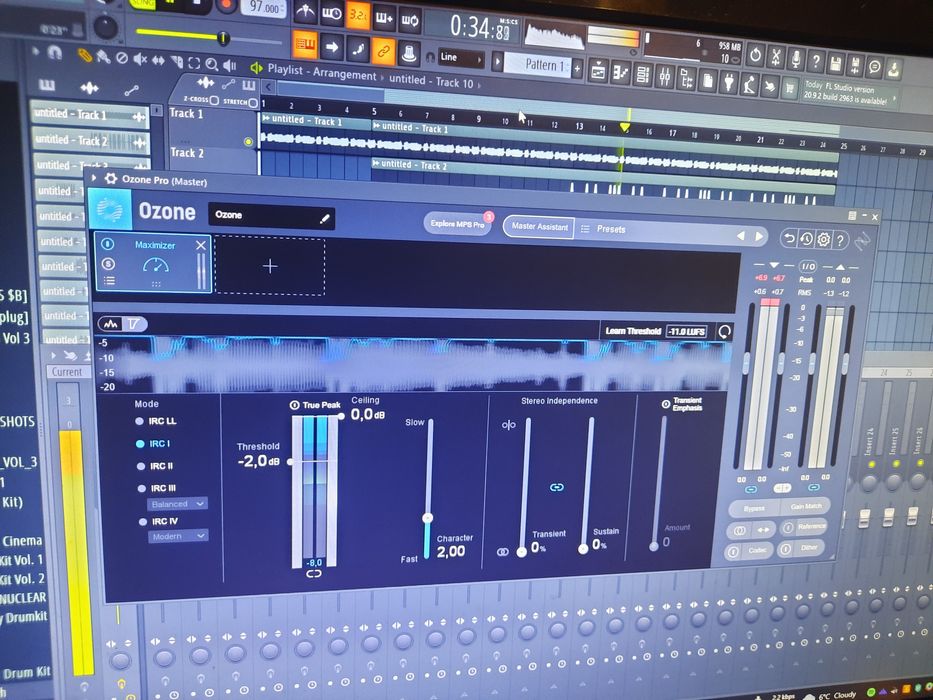Click Ozone Bypass button
The image size is (933, 700).
click(x=754, y=508)
